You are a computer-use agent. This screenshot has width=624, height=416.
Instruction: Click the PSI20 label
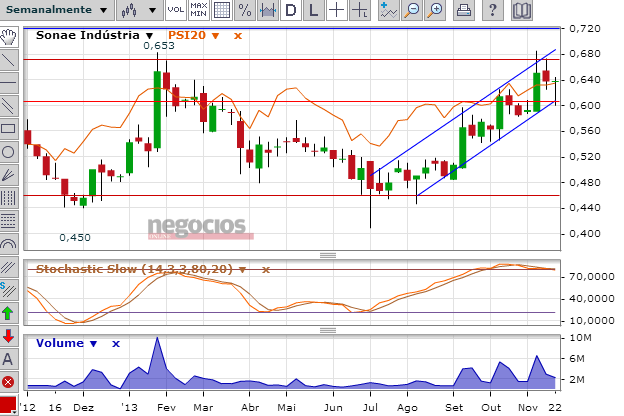click(x=187, y=35)
